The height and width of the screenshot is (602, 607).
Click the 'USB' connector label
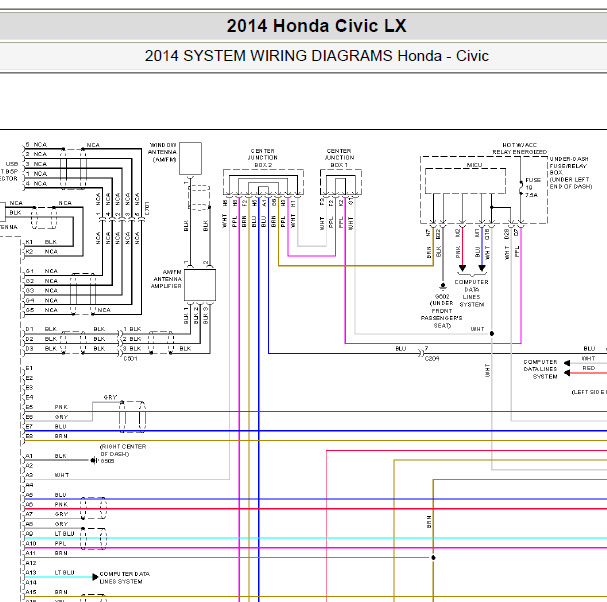(12, 164)
